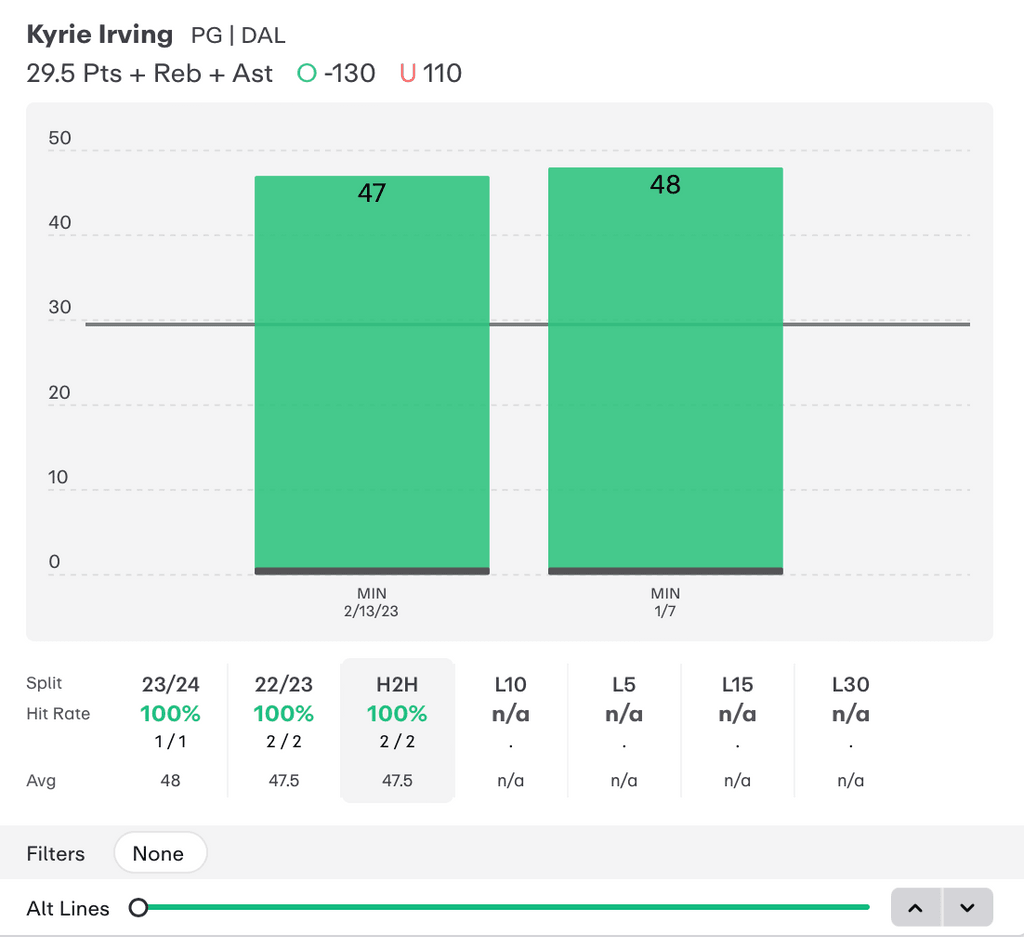Open the L15 split
1024x937 pixels.
pyautogui.click(x=737, y=731)
